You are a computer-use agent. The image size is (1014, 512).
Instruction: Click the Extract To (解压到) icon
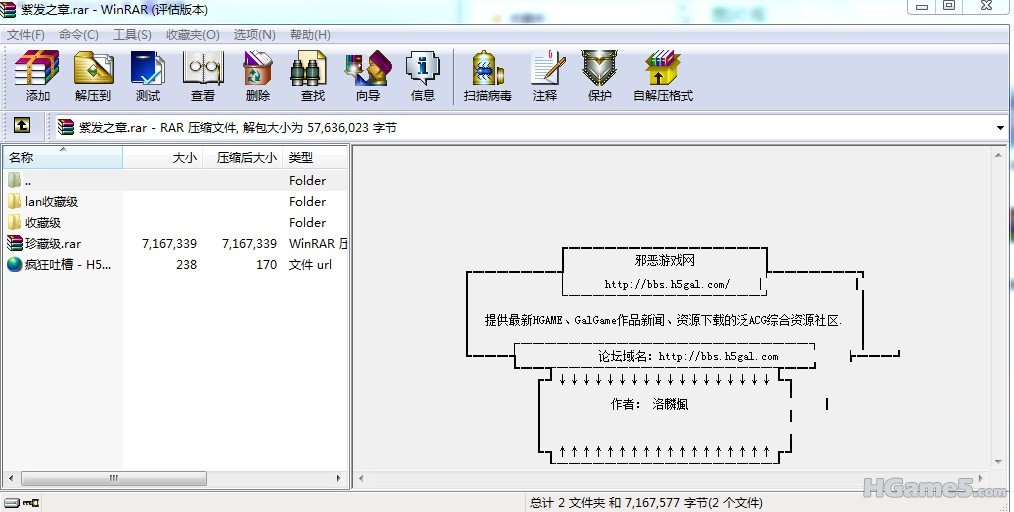point(93,76)
